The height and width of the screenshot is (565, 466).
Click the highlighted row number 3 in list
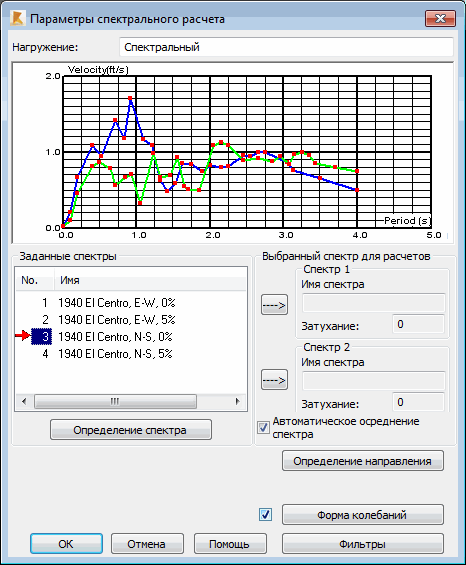point(41,337)
